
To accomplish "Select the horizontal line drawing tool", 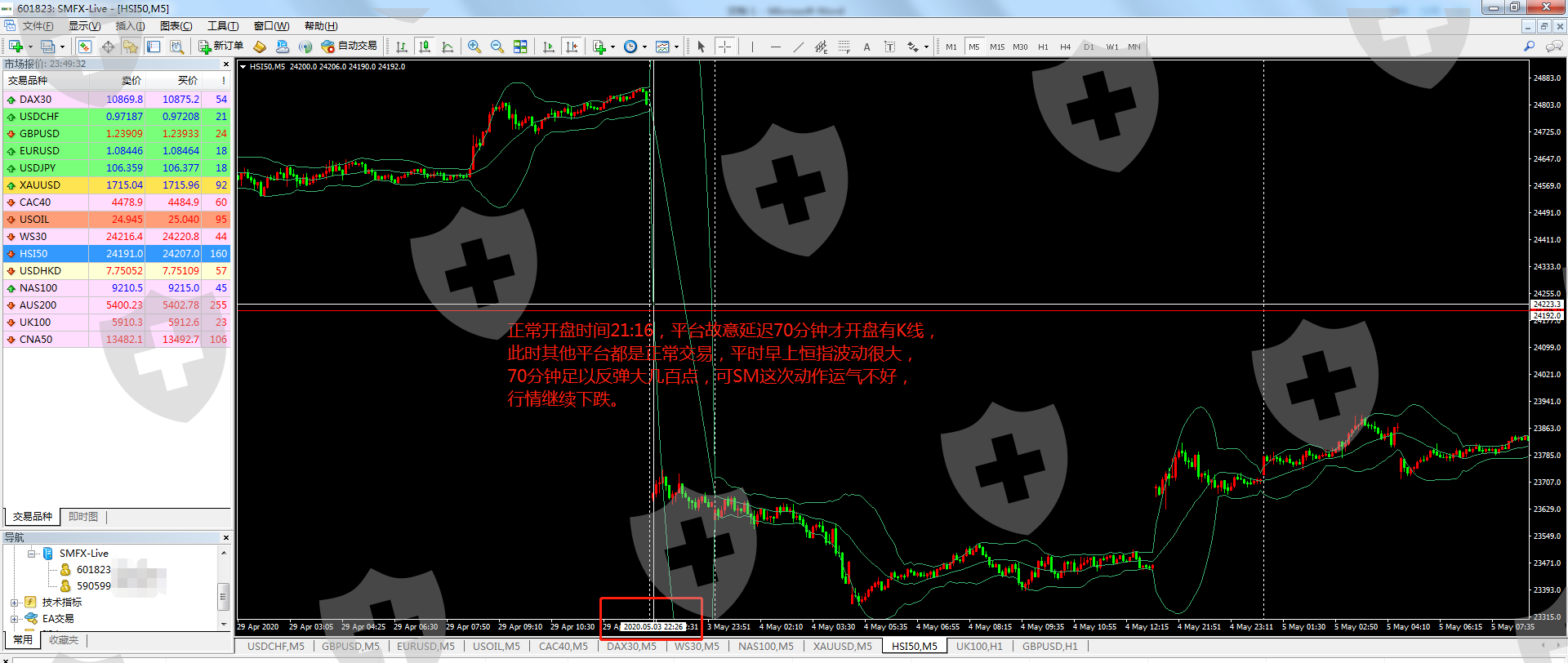I will [x=775, y=47].
